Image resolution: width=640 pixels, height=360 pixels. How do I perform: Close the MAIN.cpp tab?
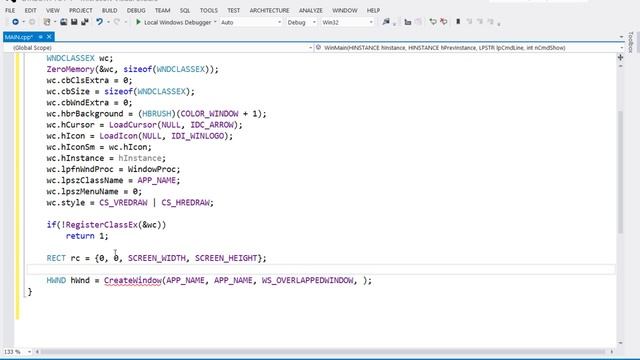point(49,37)
